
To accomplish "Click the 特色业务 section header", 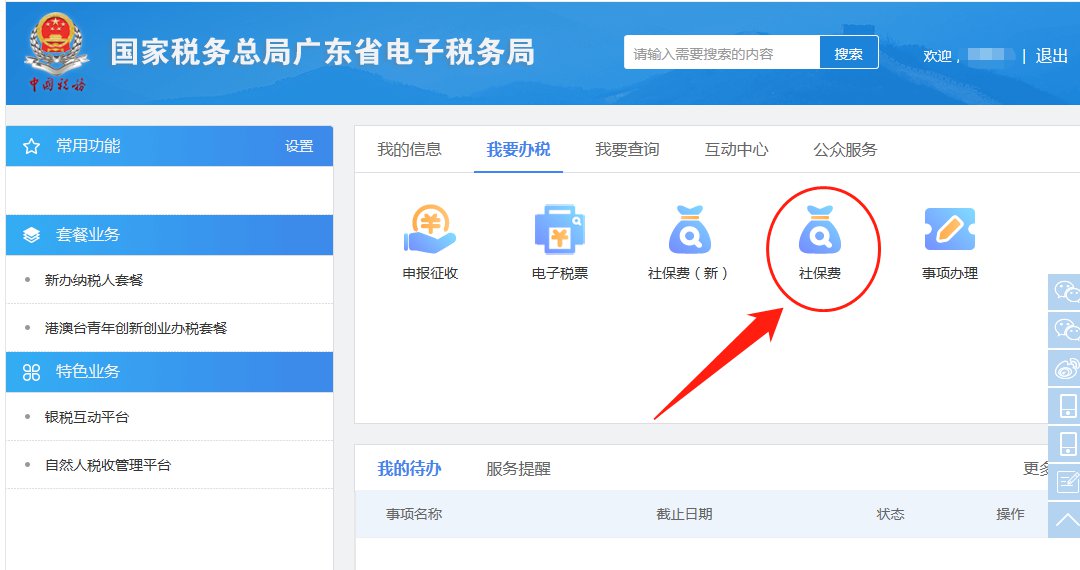I will point(169,372).
